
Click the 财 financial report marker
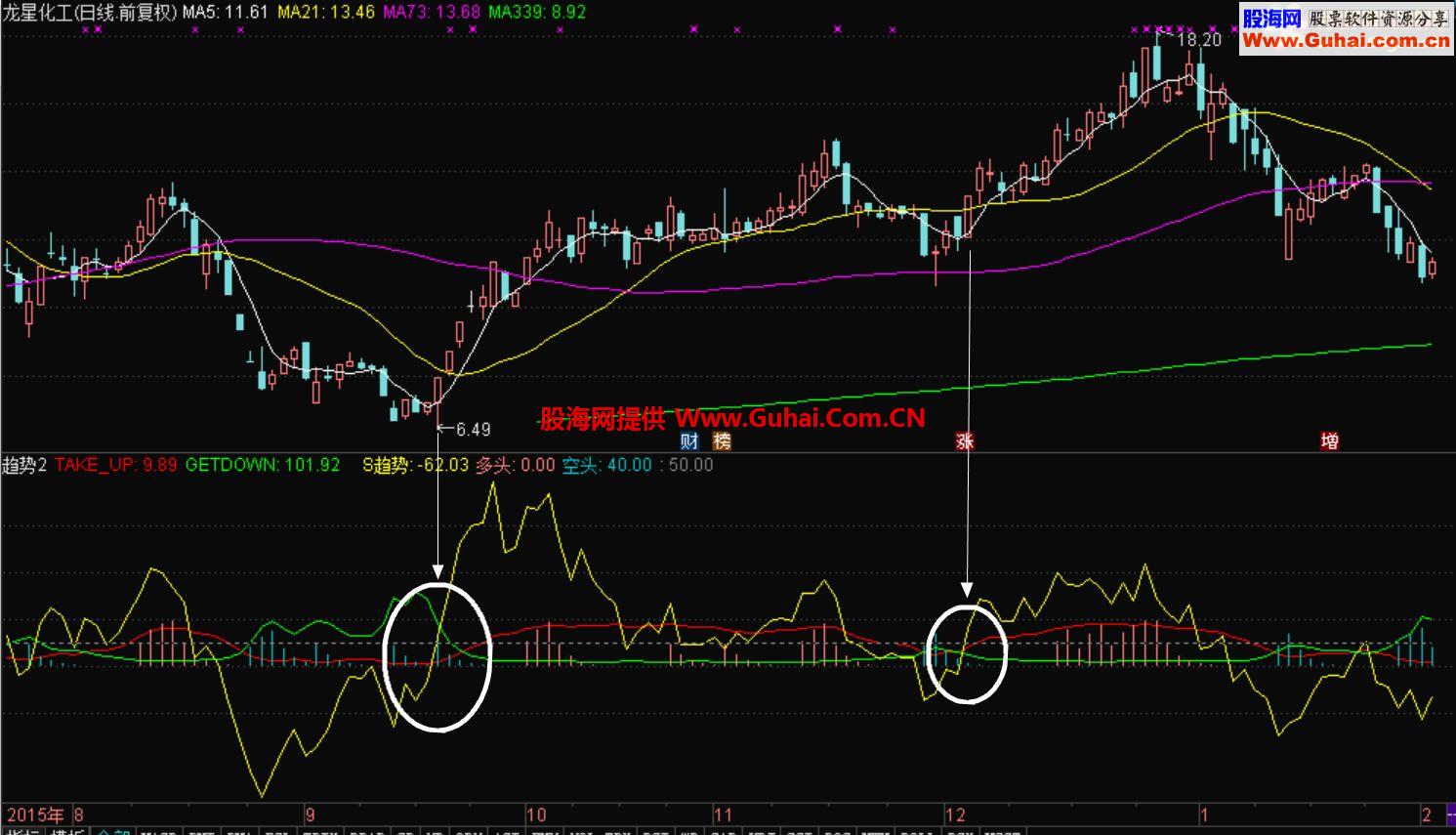pyautogui.click(x=689, y=441)
